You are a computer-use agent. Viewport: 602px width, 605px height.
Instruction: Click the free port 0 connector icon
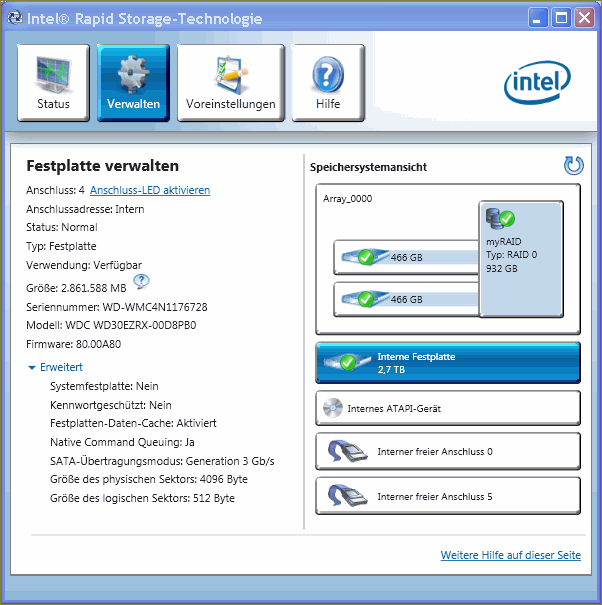[x=347, y=451]
